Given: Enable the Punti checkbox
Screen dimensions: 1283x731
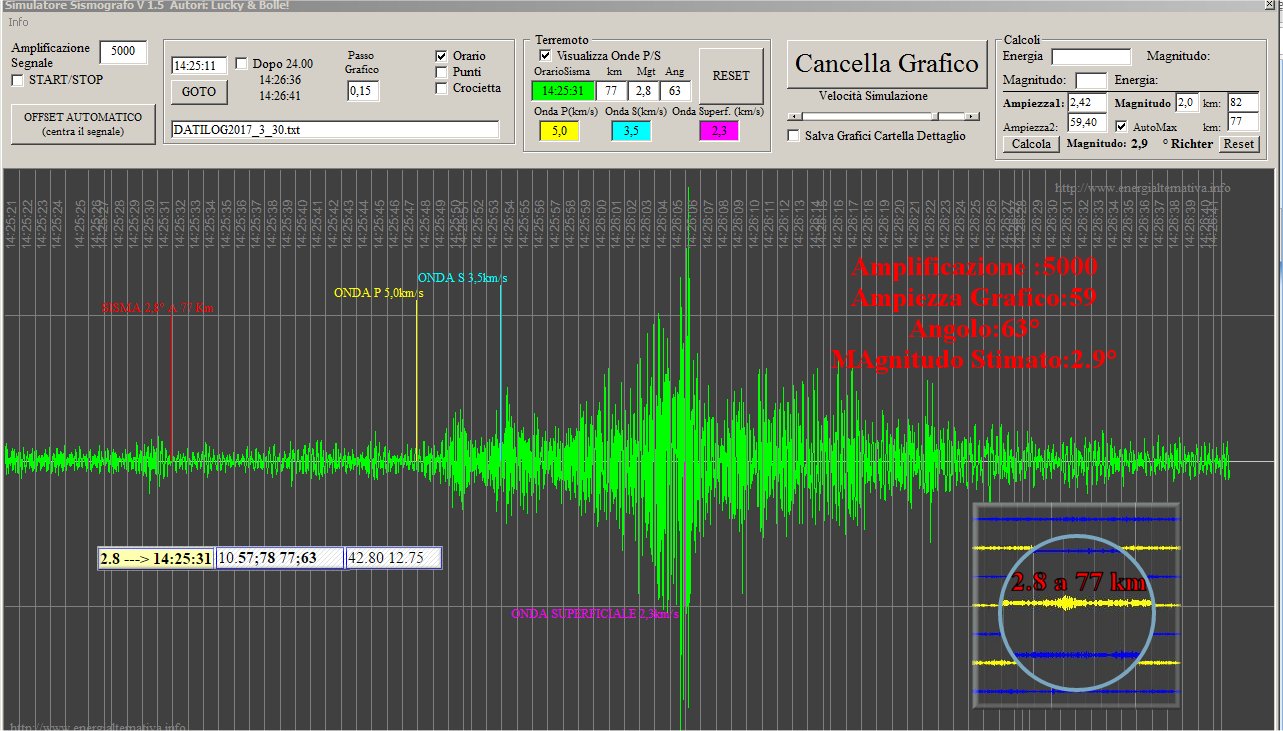Looking at the screenshot, I should [442, 72].
